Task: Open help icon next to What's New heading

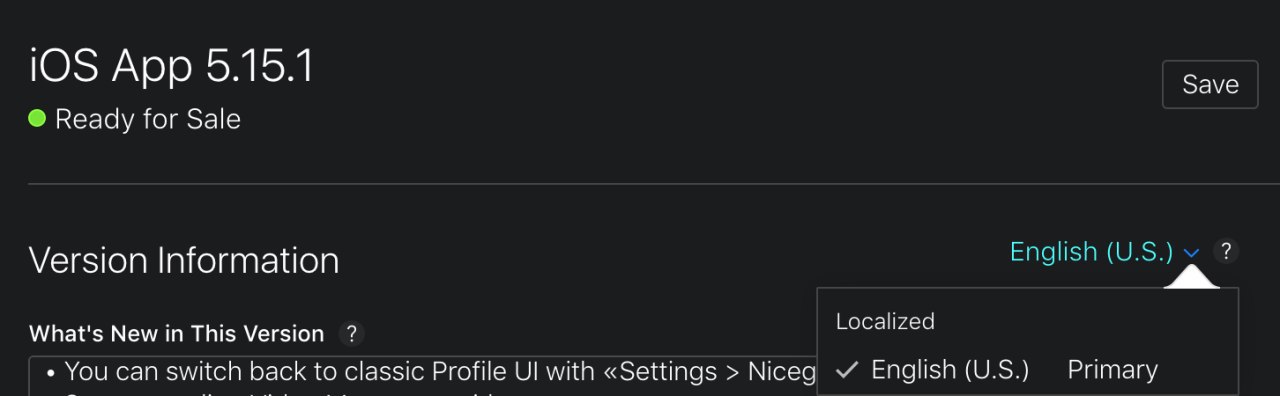Action: (x=350, y=333)
